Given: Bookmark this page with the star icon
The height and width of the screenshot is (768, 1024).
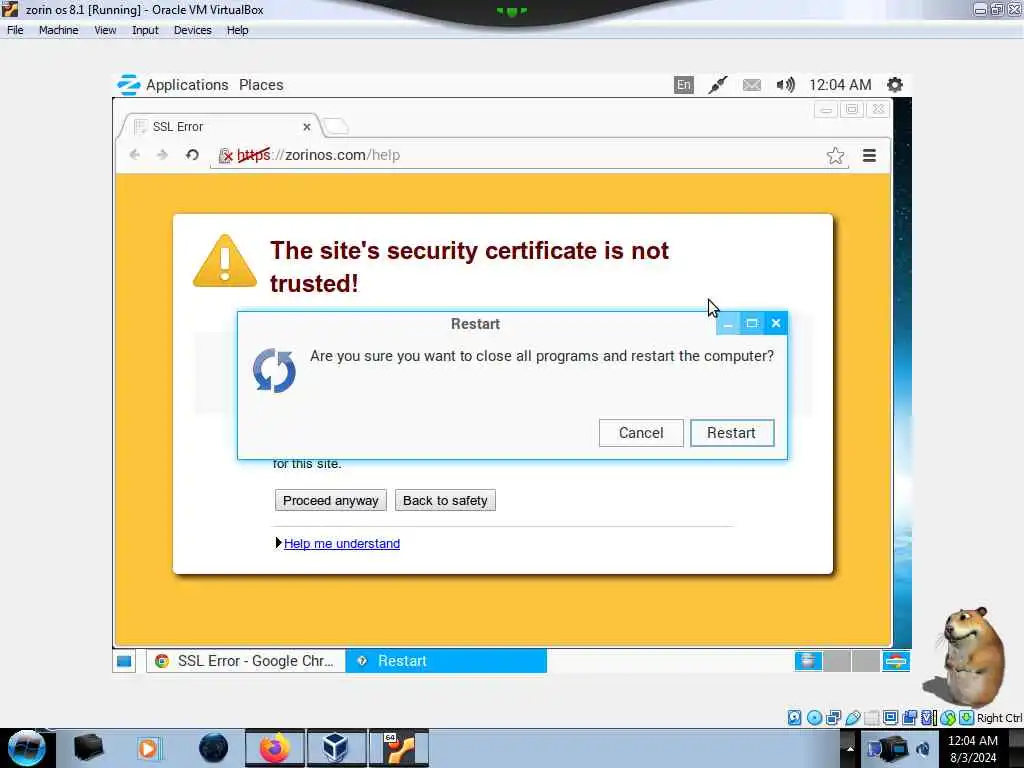Looking at the screenshot, I should click(835, 155).
